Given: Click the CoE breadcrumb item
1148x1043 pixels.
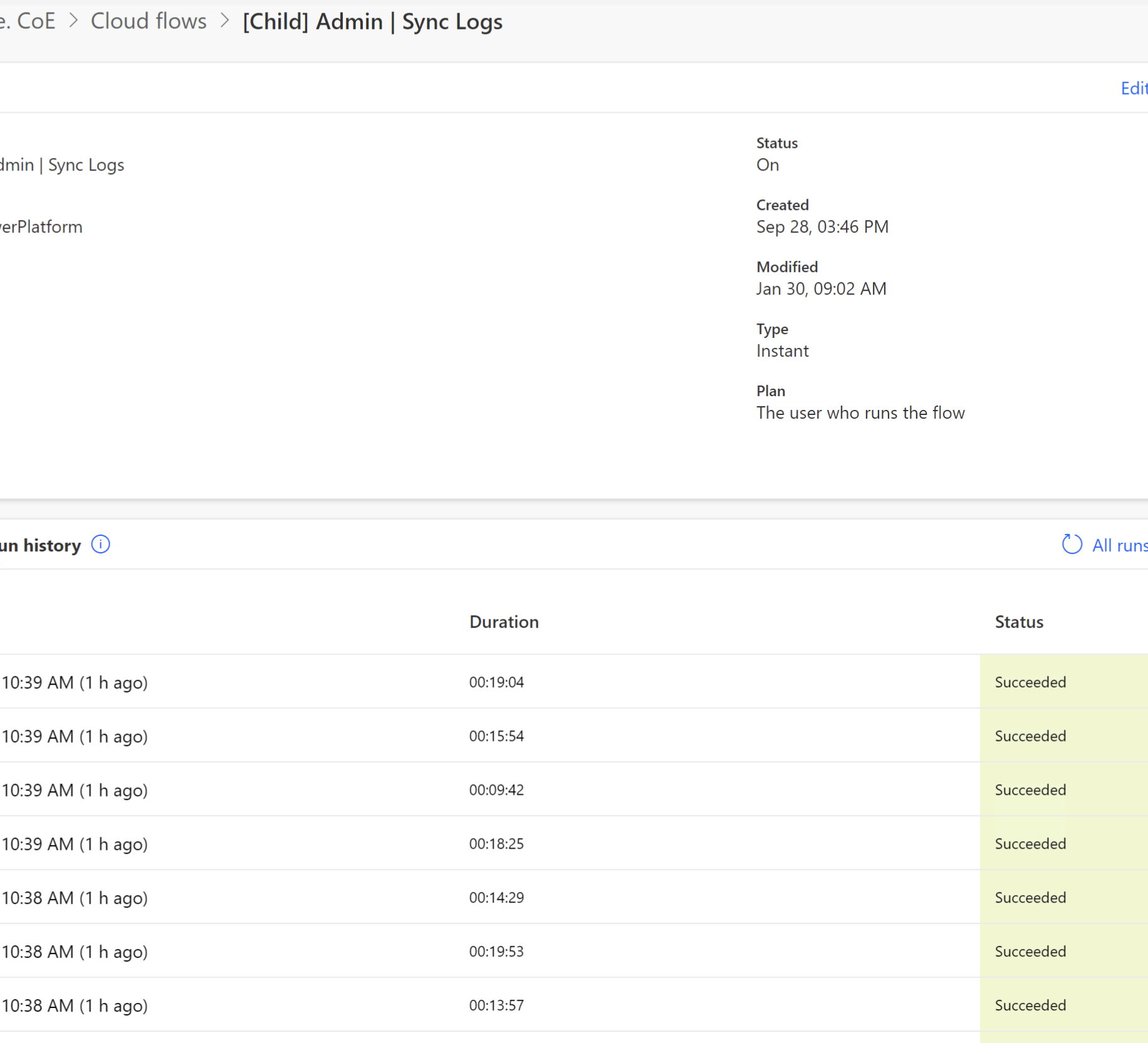Looking at the screenshot, I should (x=36, y=21).
